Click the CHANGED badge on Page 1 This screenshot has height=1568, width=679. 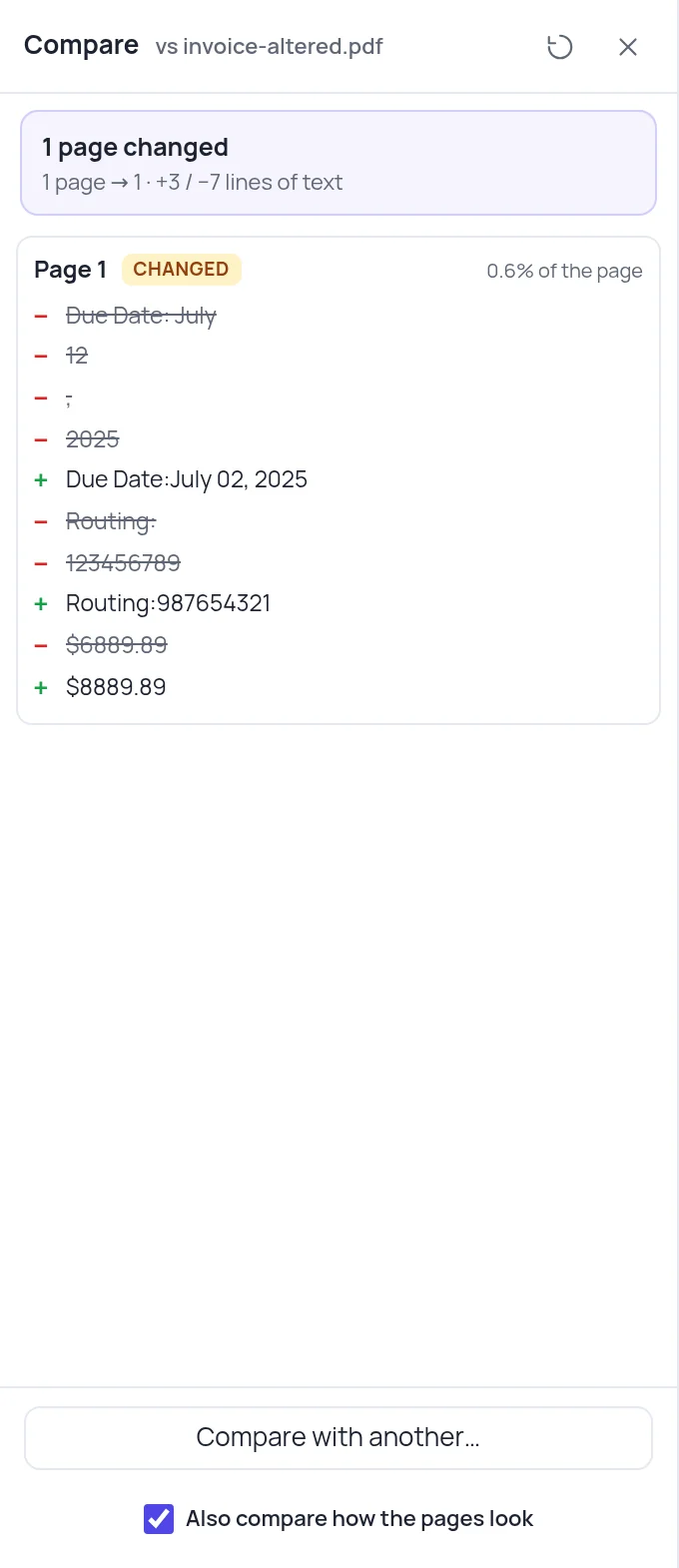pyautogui.click(x=181, y=270)
